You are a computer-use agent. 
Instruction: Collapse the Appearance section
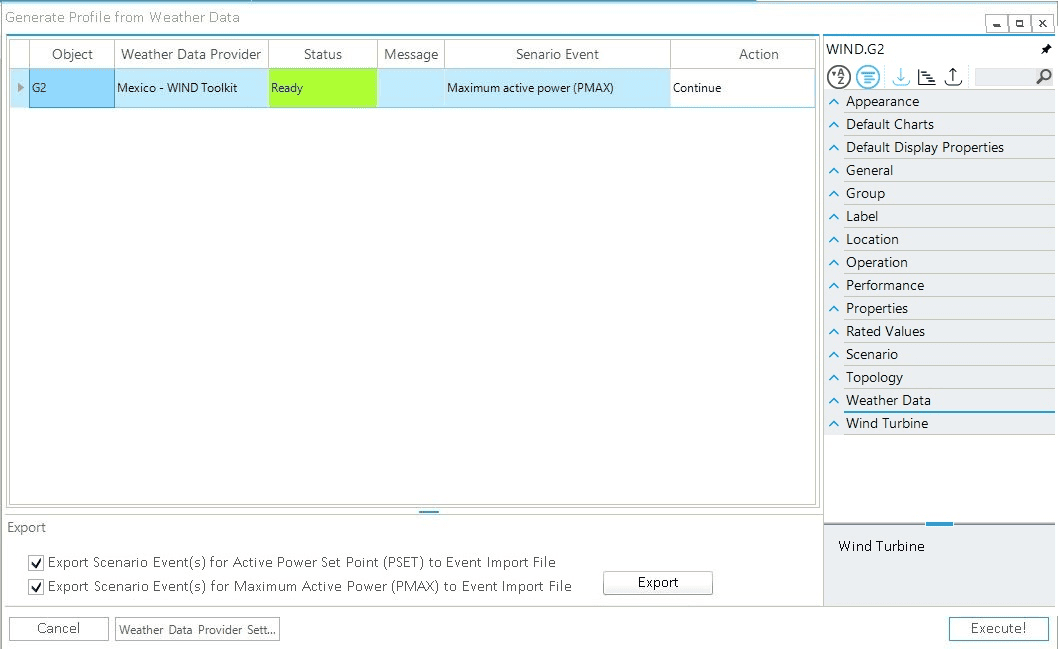[833, 101]
